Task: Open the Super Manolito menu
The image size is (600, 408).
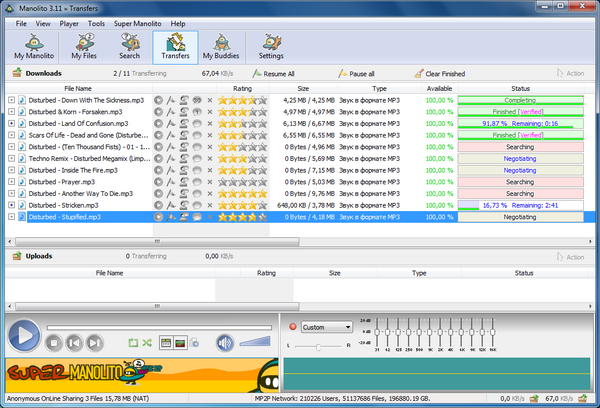Action: point(137,24)
